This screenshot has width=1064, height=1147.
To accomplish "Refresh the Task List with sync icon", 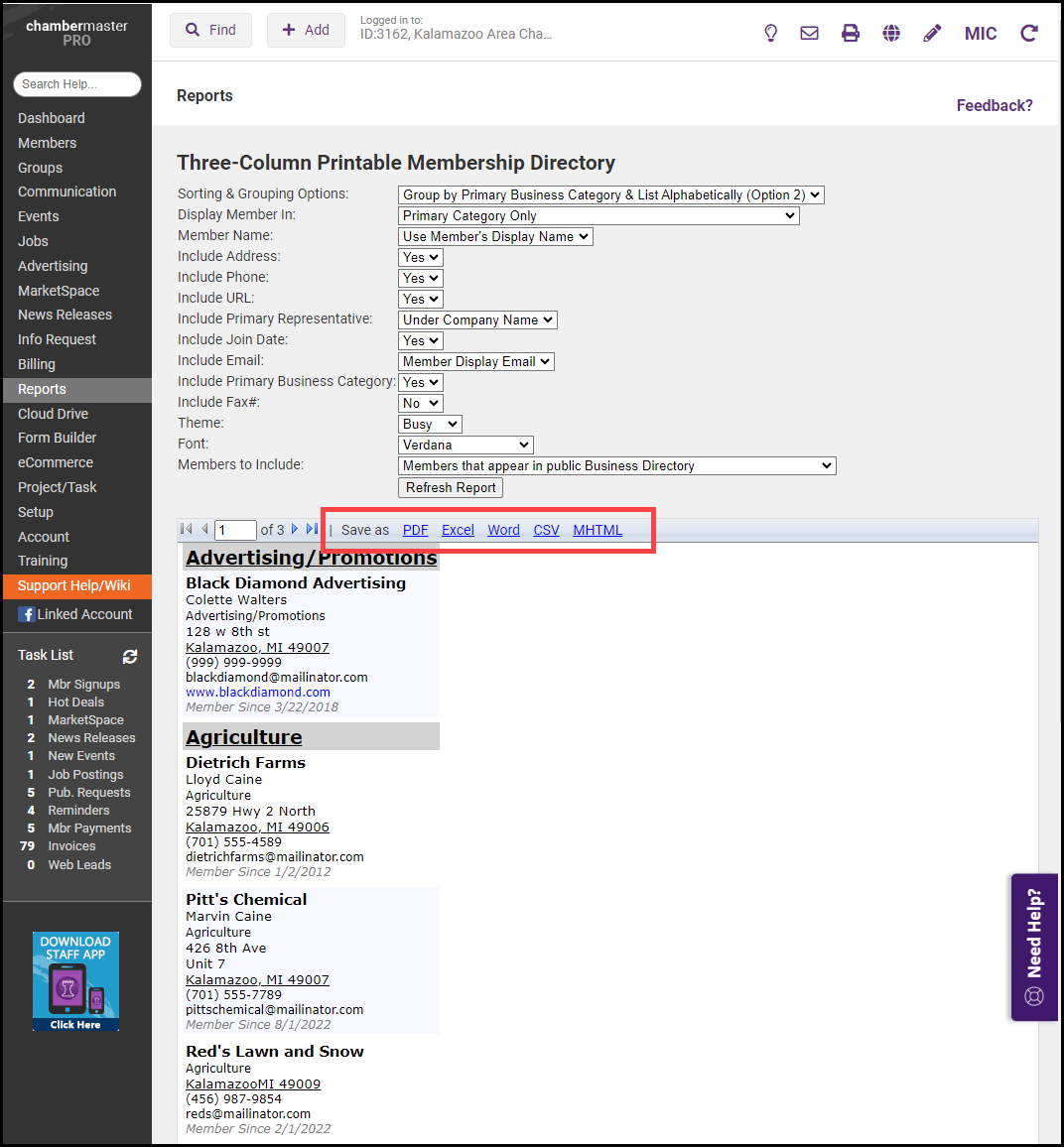I will click(x=130, y=656).
